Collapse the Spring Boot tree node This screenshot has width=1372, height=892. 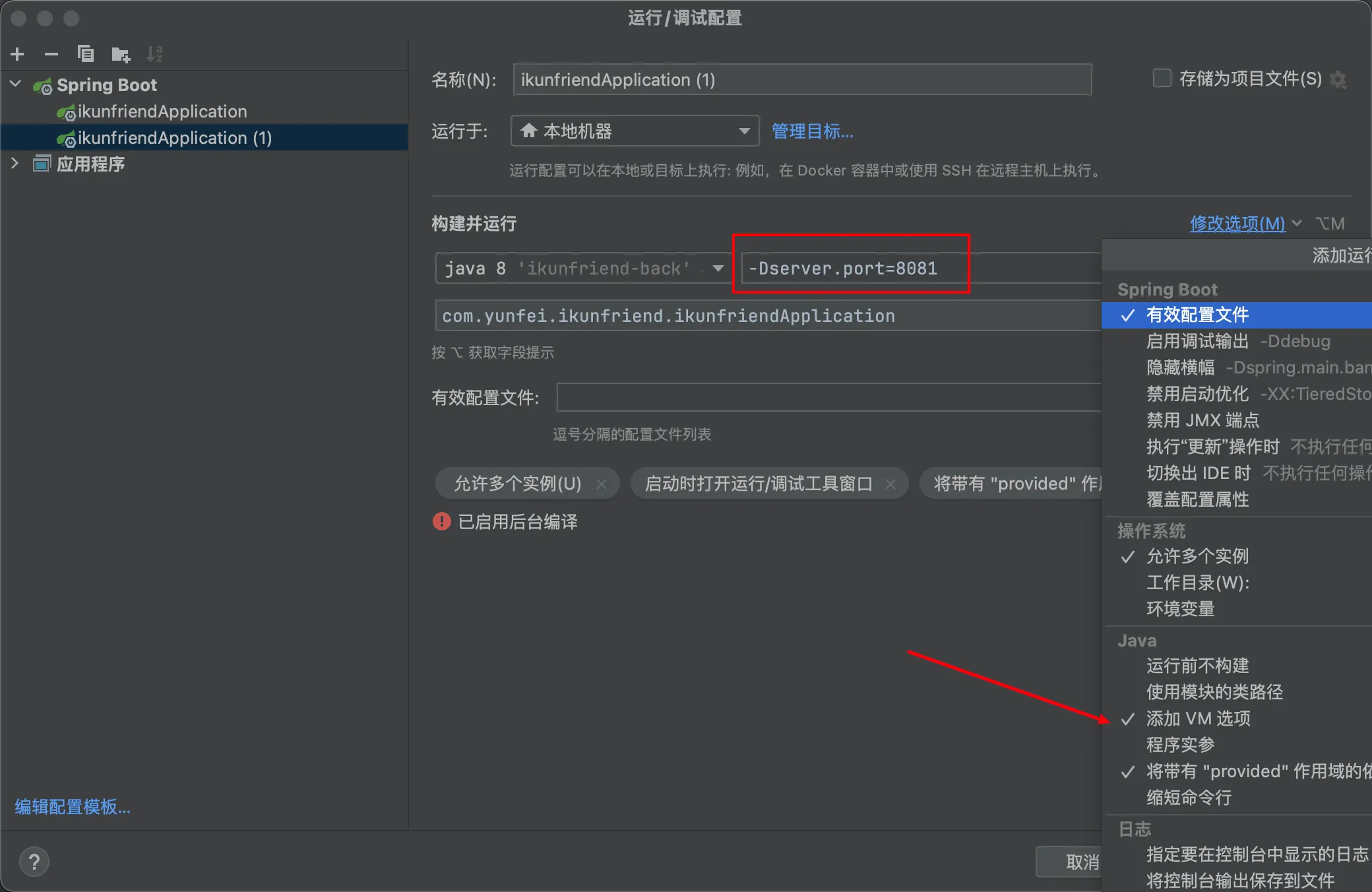coord(16,84)
